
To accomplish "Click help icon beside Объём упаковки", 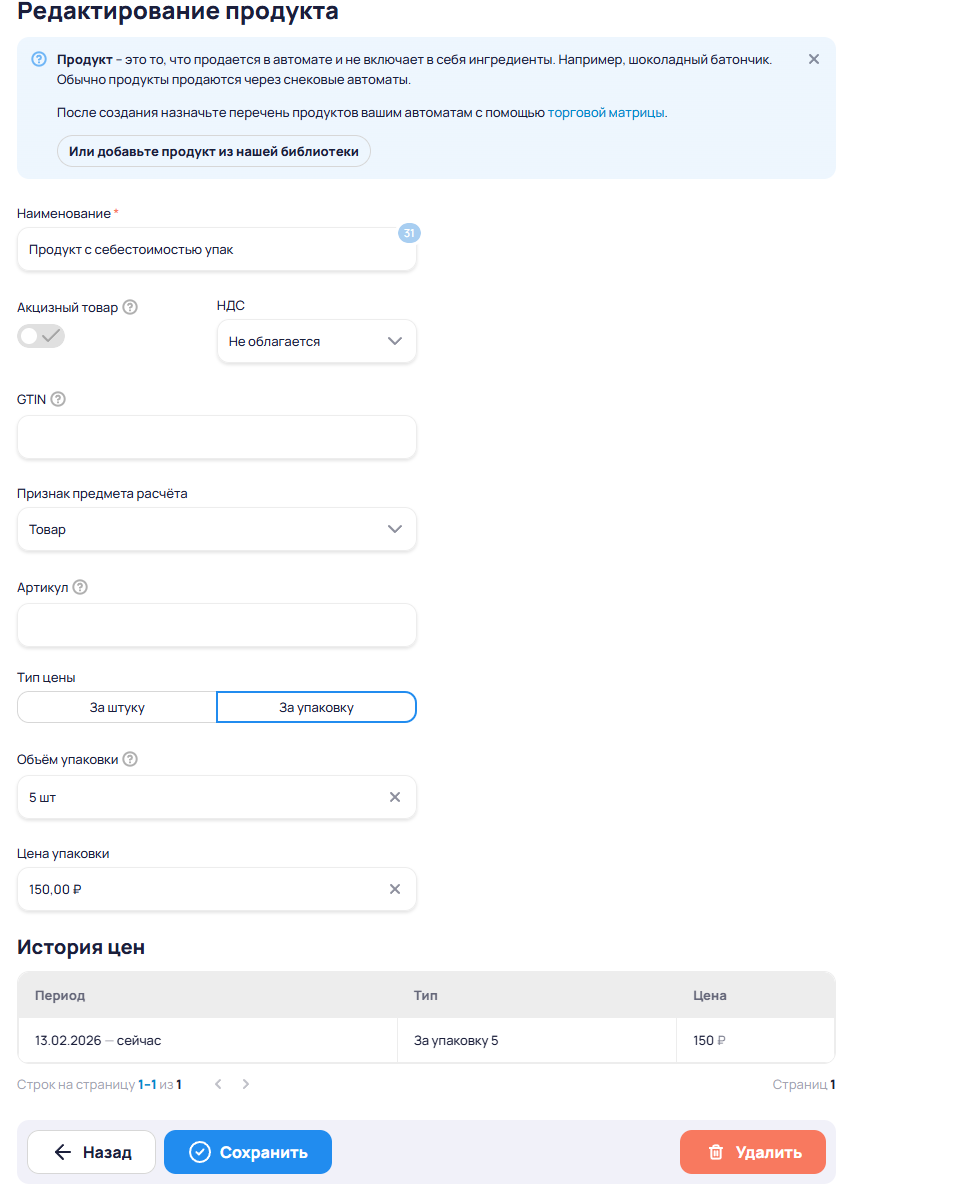I will pos(130,759).
